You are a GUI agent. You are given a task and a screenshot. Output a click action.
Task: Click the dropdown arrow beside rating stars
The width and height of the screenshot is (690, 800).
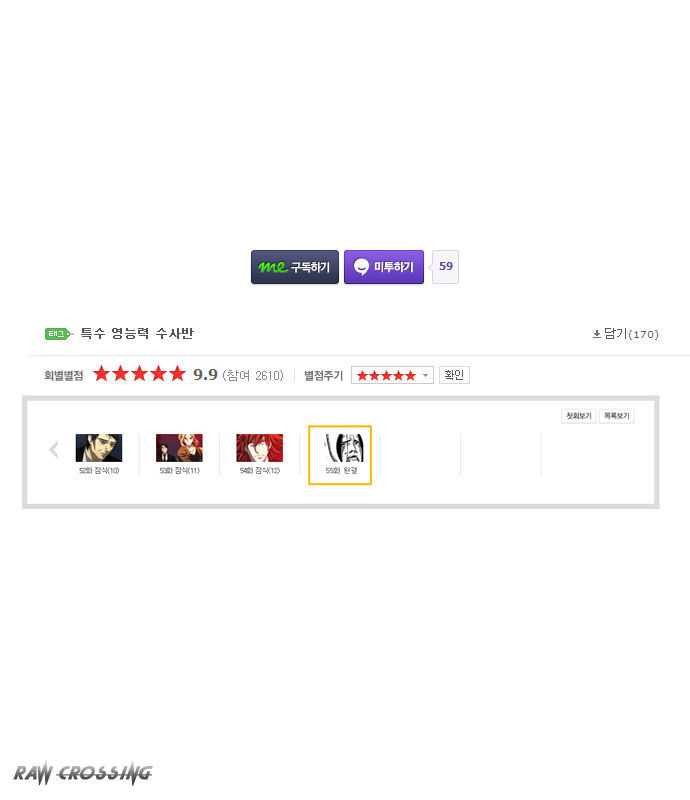pos(425,376)
